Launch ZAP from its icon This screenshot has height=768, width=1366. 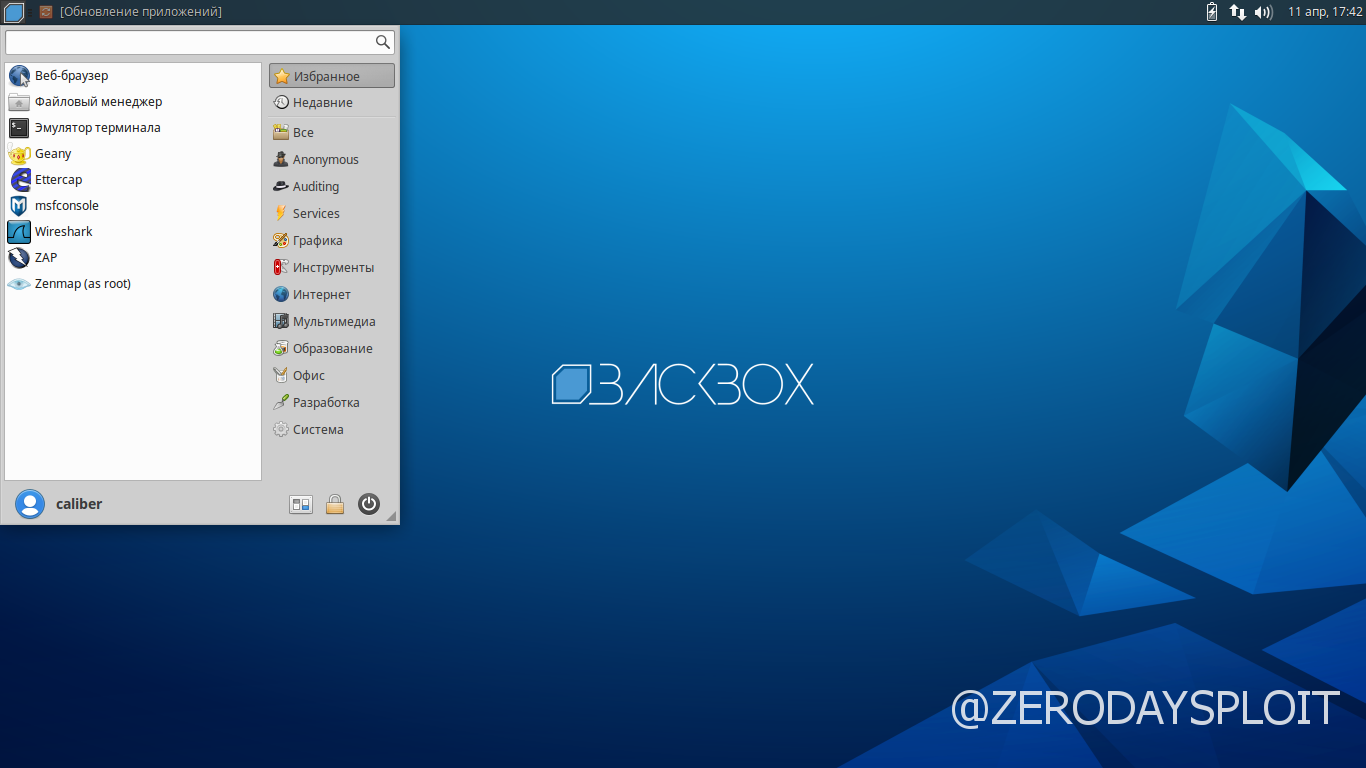coord(19,258)
